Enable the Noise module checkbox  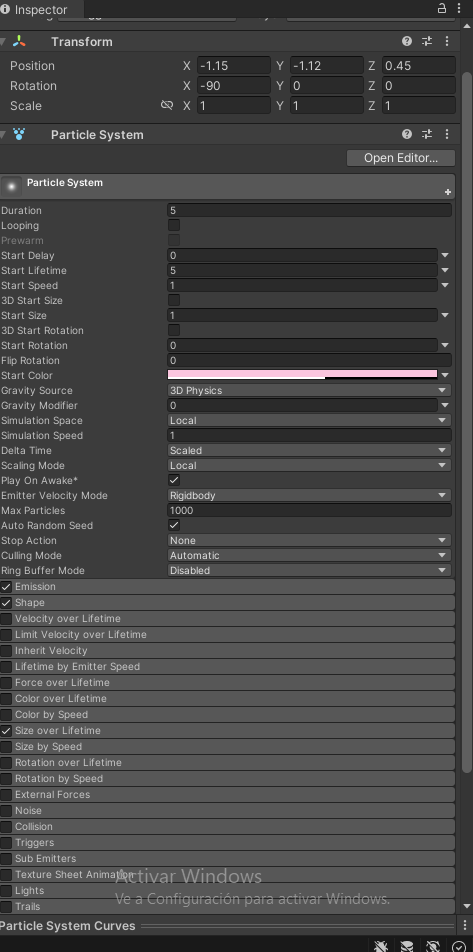(6, 811)
